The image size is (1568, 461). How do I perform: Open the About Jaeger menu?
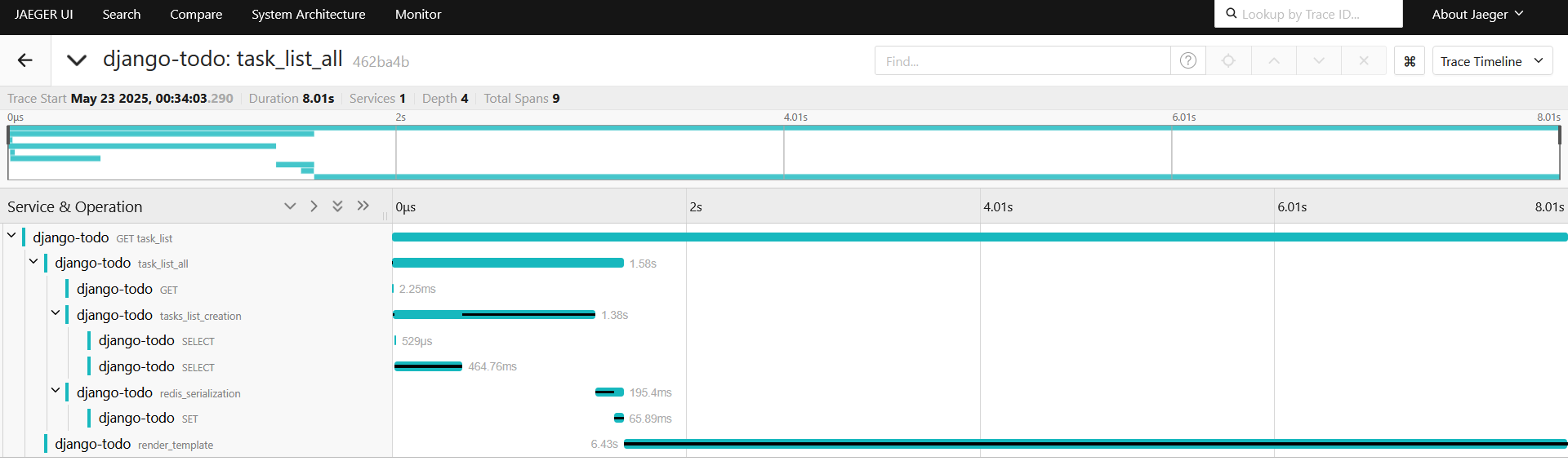click(1477, 14)
